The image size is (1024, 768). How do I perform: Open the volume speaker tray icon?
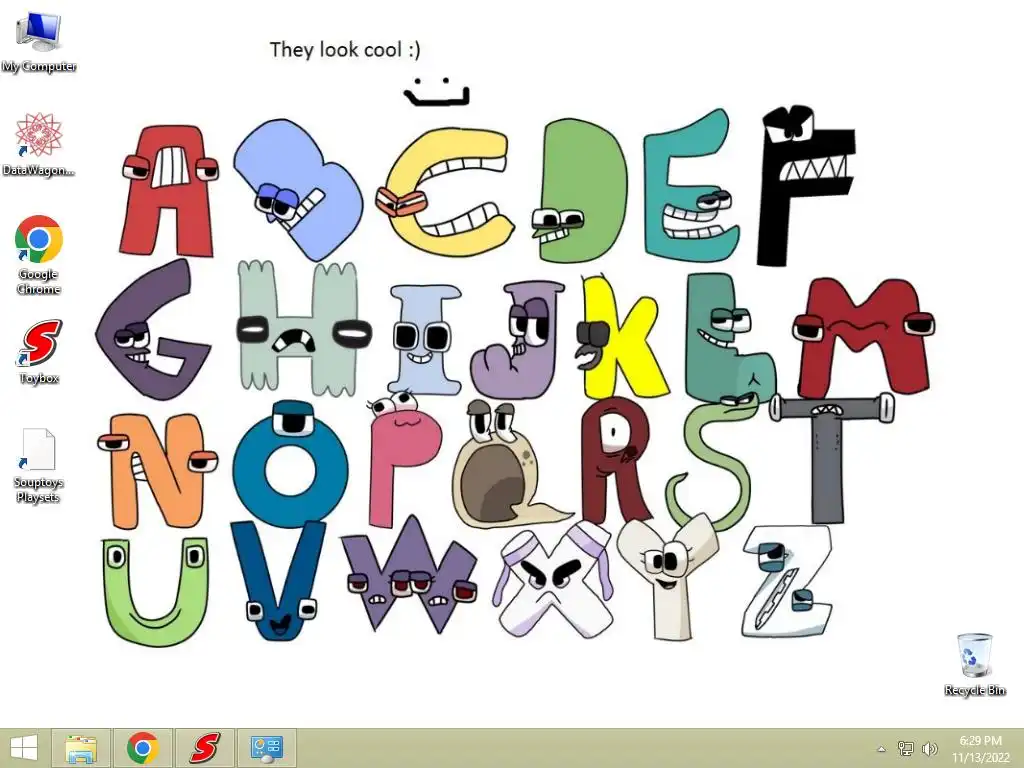[929, 748]
